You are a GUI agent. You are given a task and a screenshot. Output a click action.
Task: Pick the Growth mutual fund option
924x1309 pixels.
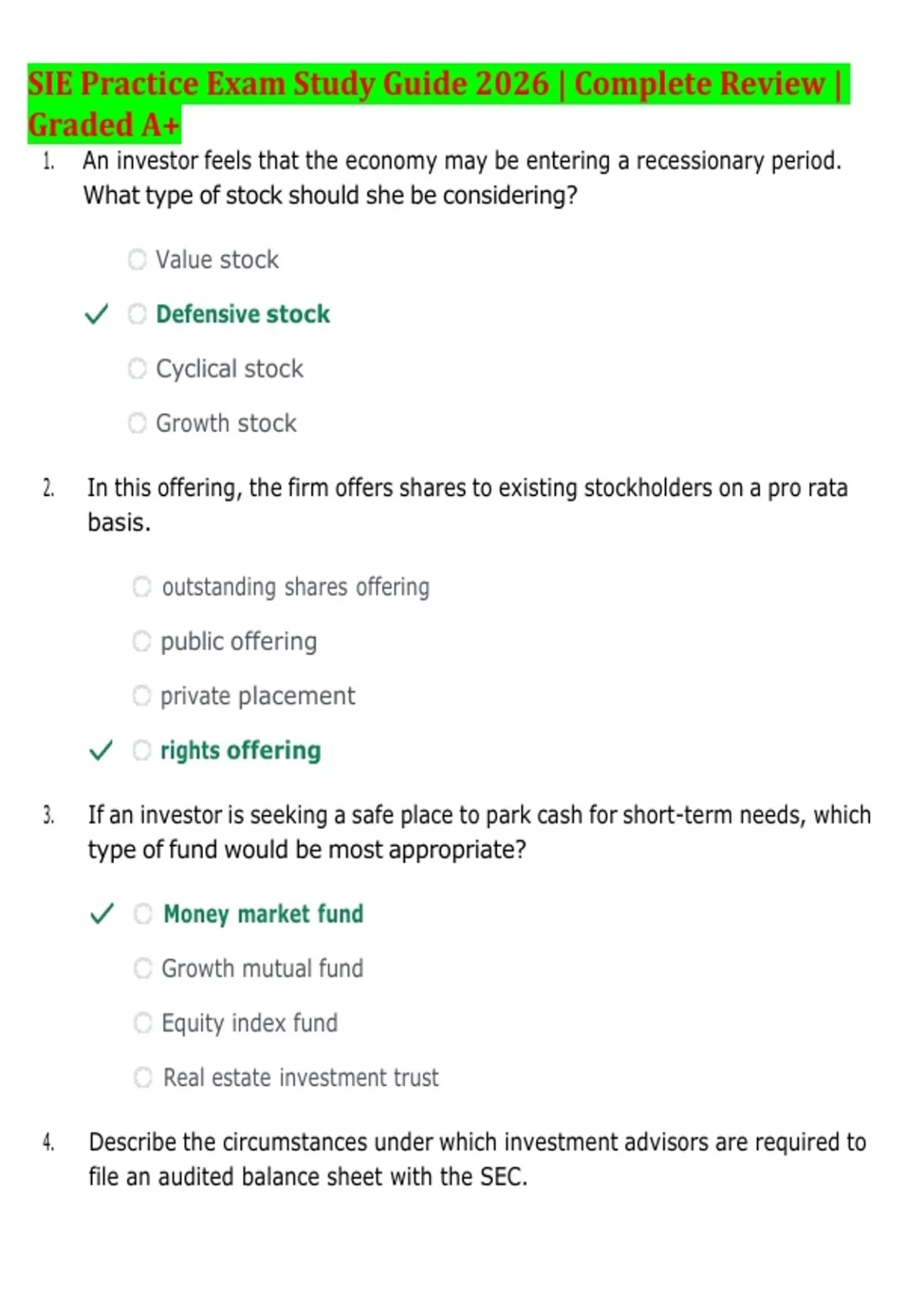point(143,969)
